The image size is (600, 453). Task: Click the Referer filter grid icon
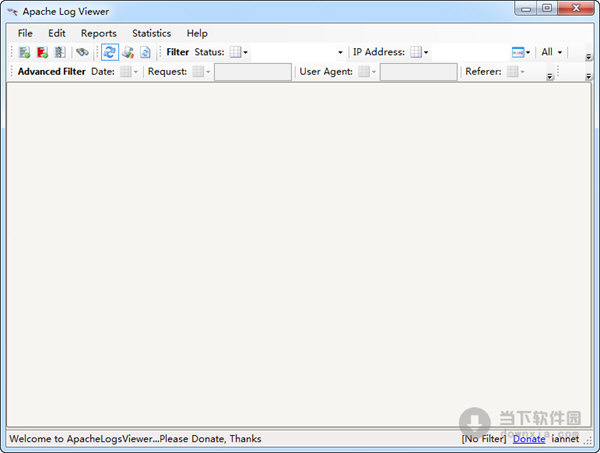[x=512, y=72]
